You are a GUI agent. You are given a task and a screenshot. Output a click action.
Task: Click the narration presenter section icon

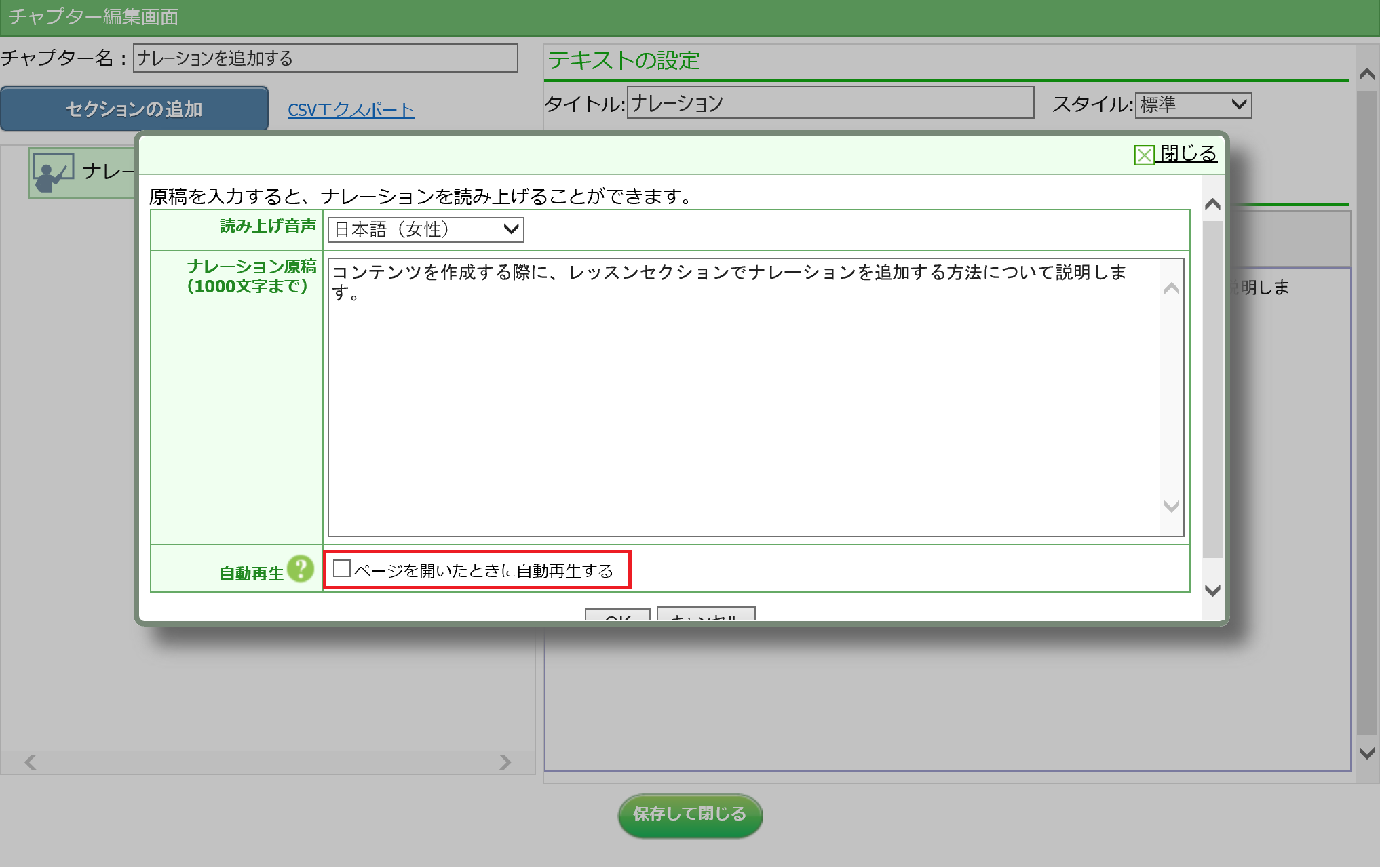[54, 172]
